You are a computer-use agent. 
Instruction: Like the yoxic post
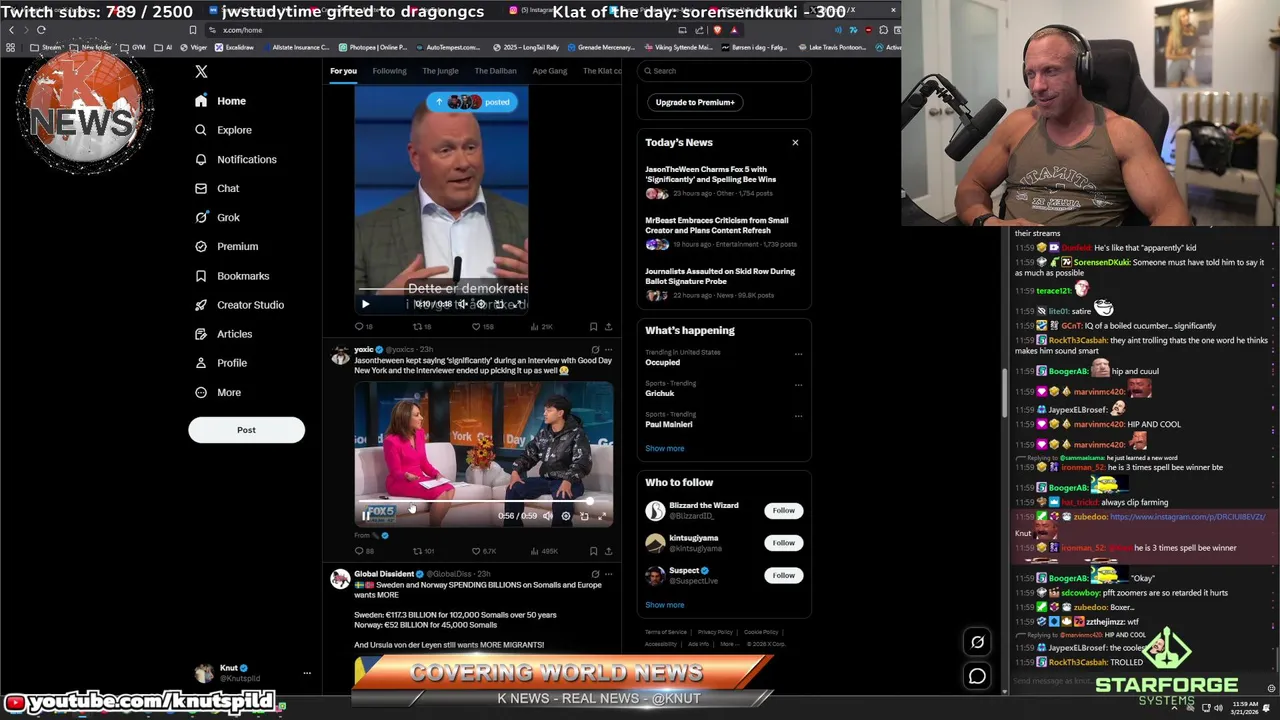pos(484,551)
